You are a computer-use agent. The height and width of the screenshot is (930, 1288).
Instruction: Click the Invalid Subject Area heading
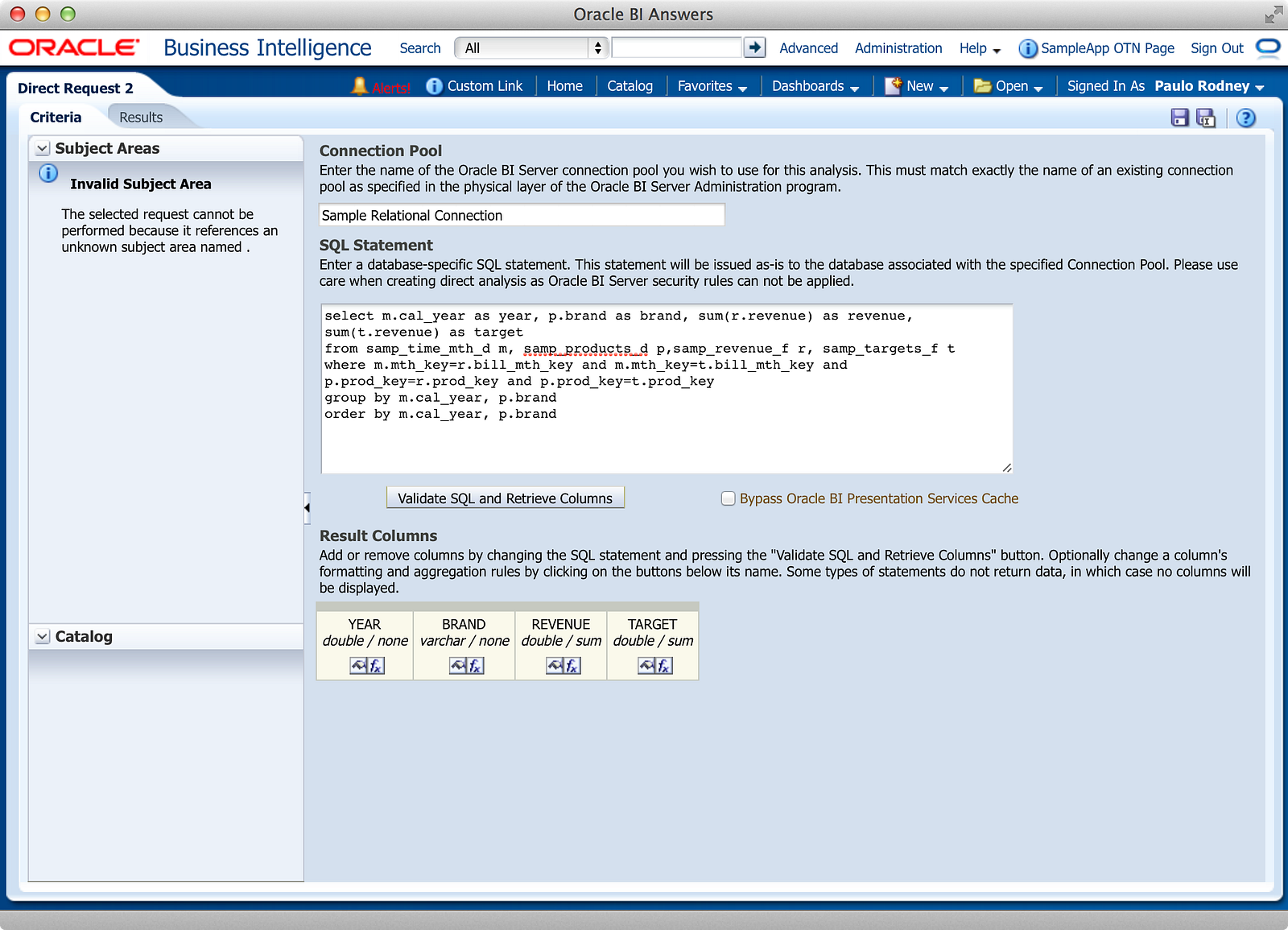pyautogui.click(x=141, y=184)
